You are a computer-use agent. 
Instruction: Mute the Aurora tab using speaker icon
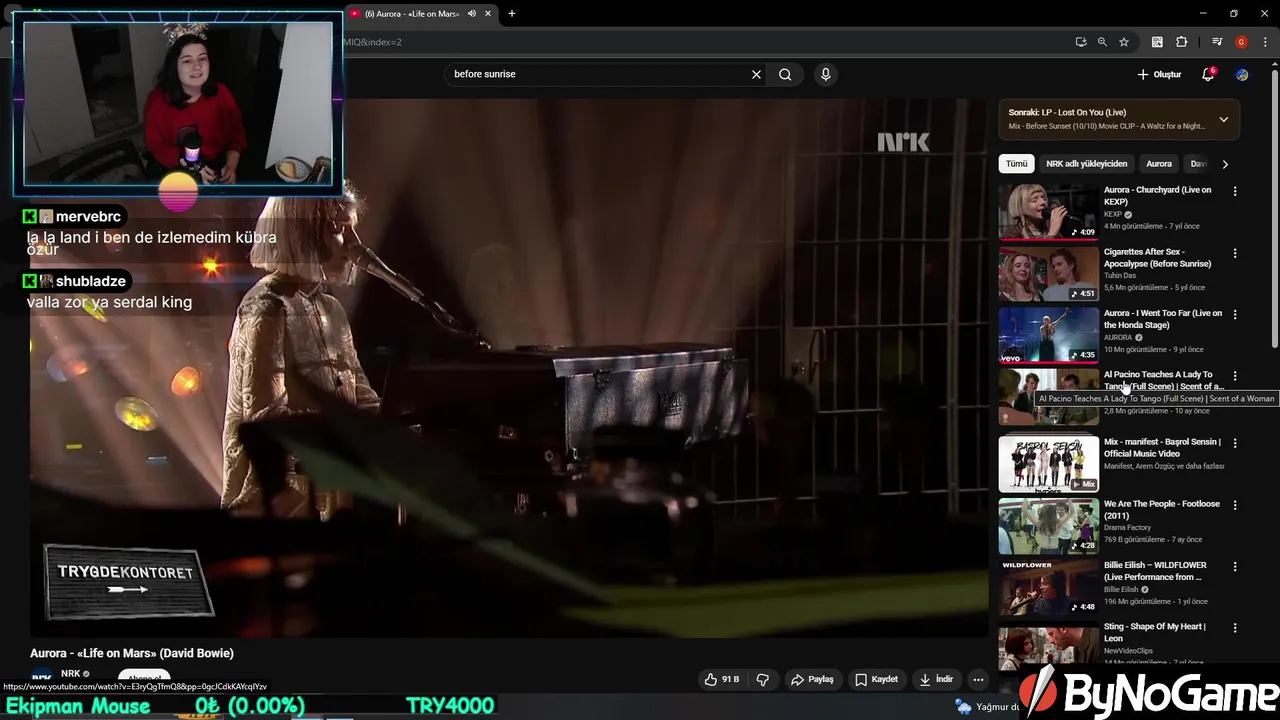click(x=472, y=14)
